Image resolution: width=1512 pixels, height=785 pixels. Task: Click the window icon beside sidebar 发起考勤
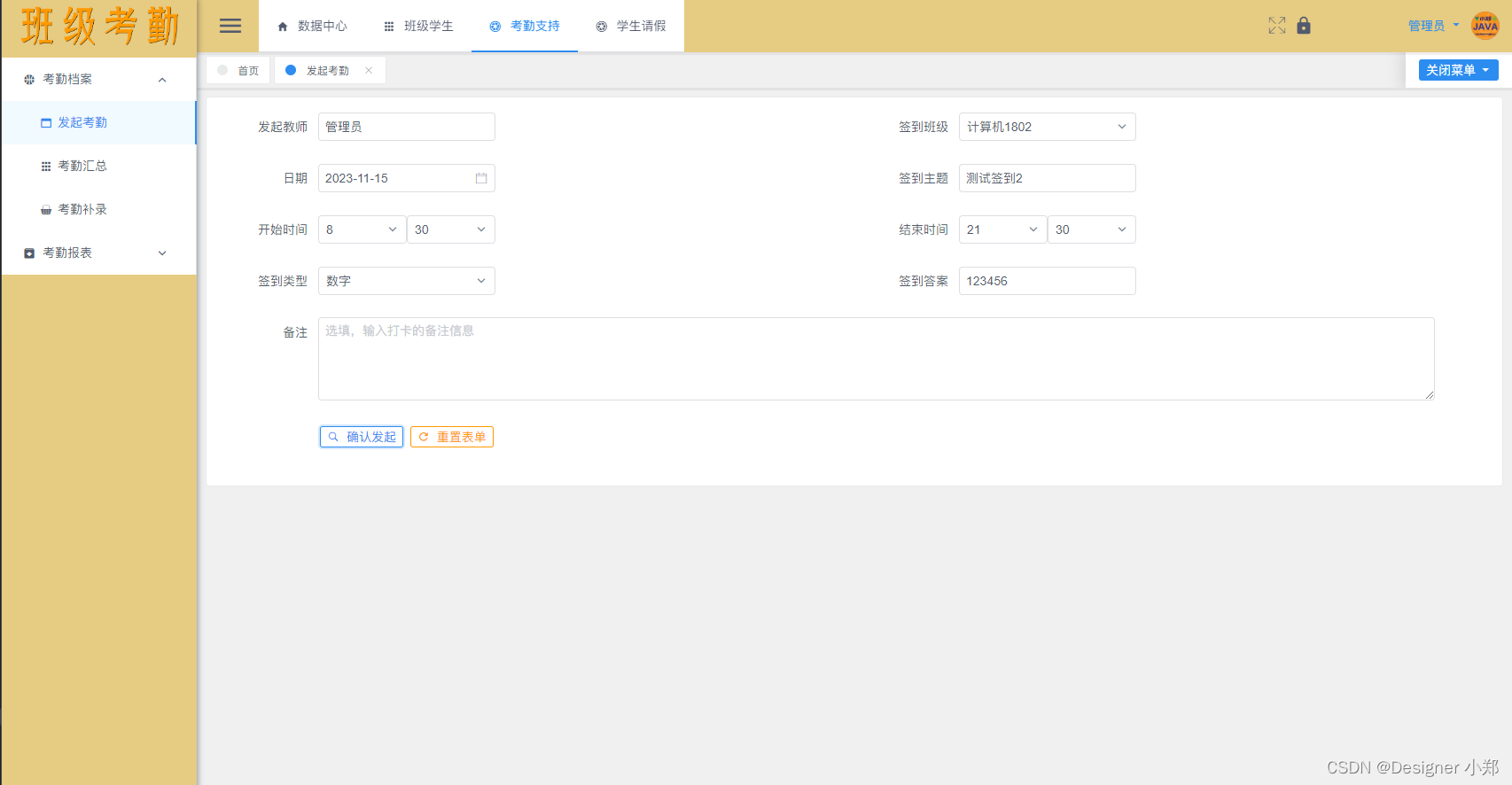coord(46,123)
